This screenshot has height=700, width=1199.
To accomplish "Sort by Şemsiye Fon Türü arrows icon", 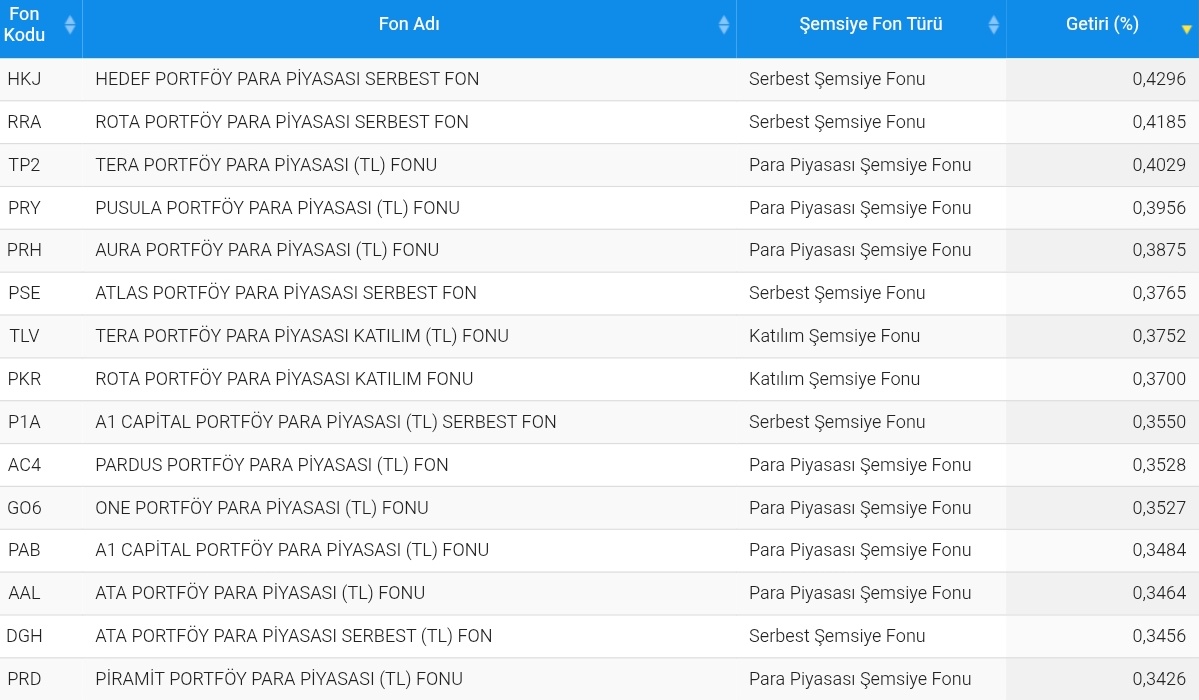I will click(993, 24).
